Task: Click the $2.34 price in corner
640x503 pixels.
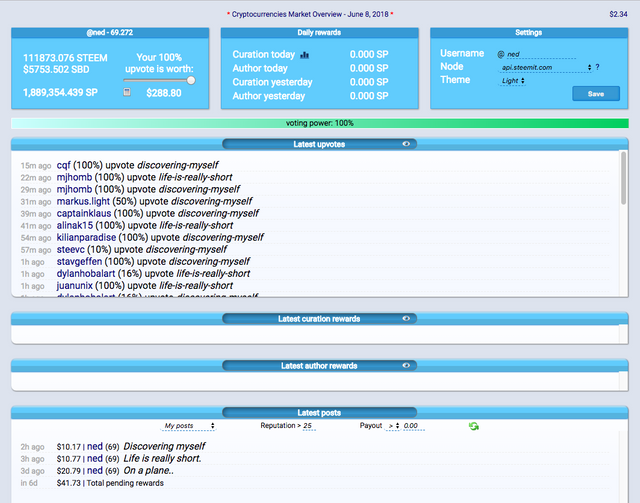Action: coord(618,14)
